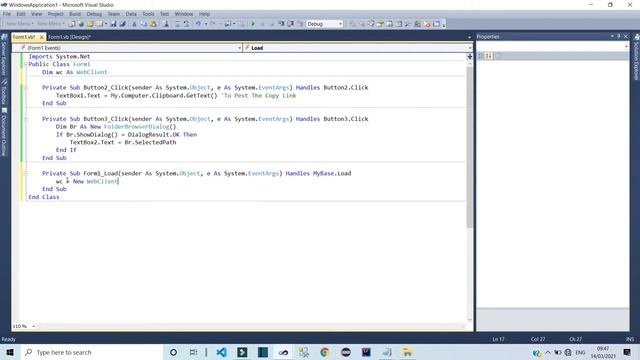Collapse the Button3_Click sub outline
Image resolution: width=640 pixels, height=360 pixels.
click(26, 119)
